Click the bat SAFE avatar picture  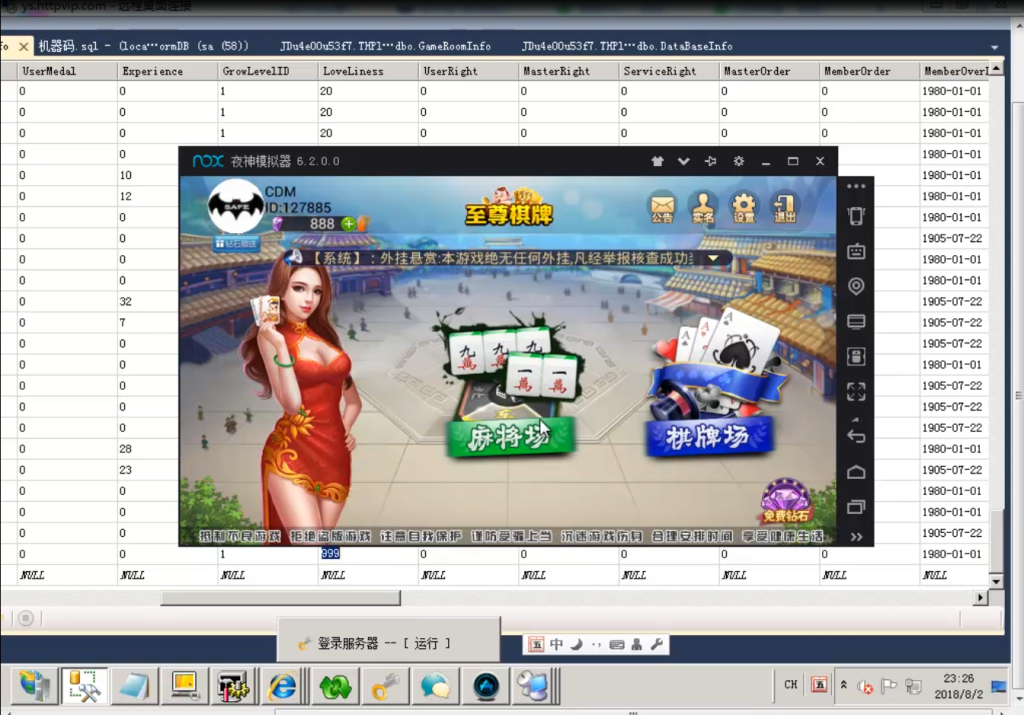pos(236,206)
